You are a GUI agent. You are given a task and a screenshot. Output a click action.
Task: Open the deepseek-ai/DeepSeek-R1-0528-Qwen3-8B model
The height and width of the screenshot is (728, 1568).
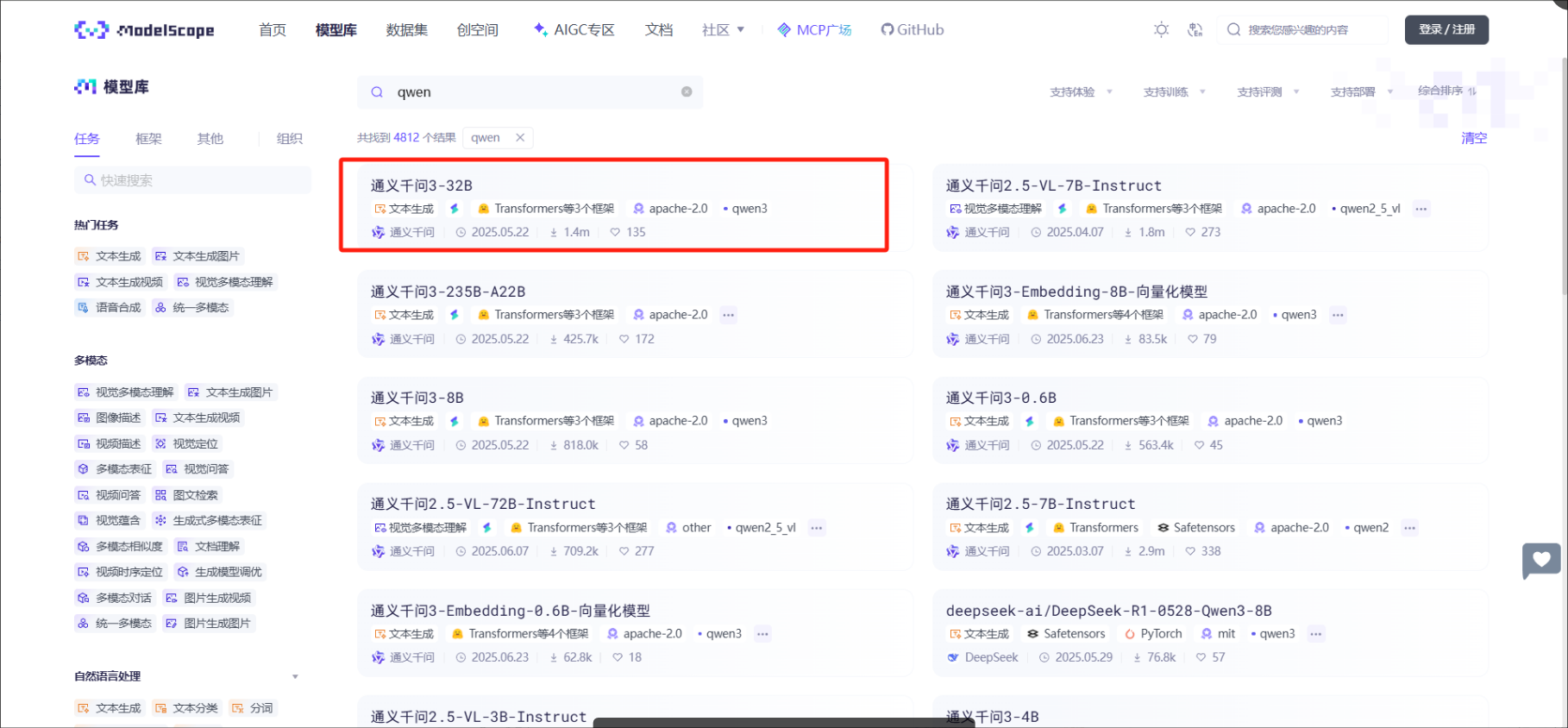tap(1108, 611)
